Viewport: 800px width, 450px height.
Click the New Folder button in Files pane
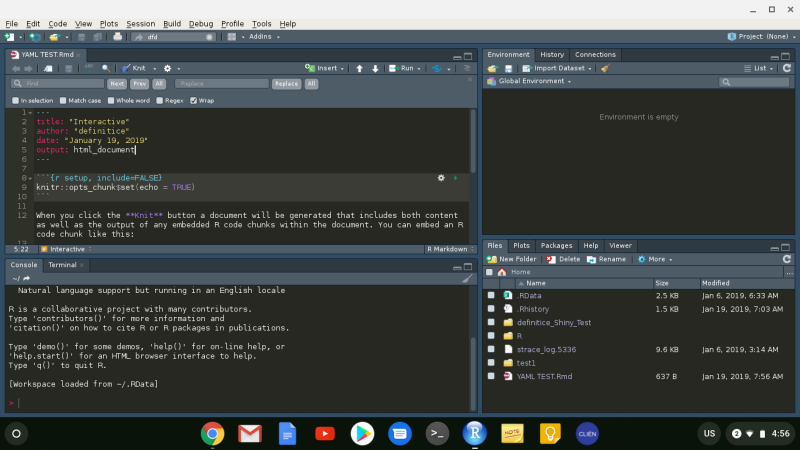(x=513, y=259)
